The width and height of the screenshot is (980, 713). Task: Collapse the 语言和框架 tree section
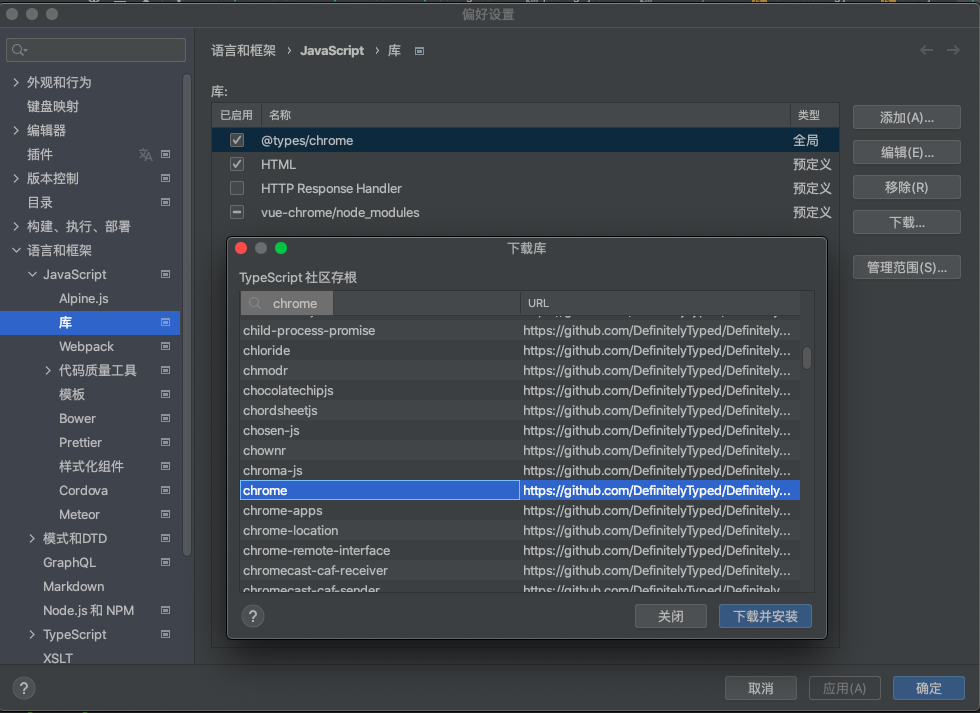click(16, 251)
